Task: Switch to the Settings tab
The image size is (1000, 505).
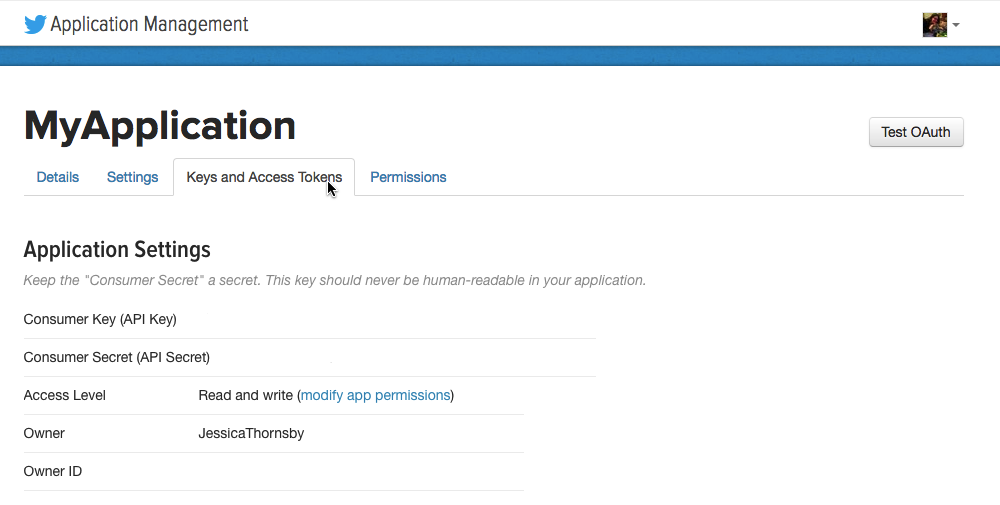Action: (132, 177)
